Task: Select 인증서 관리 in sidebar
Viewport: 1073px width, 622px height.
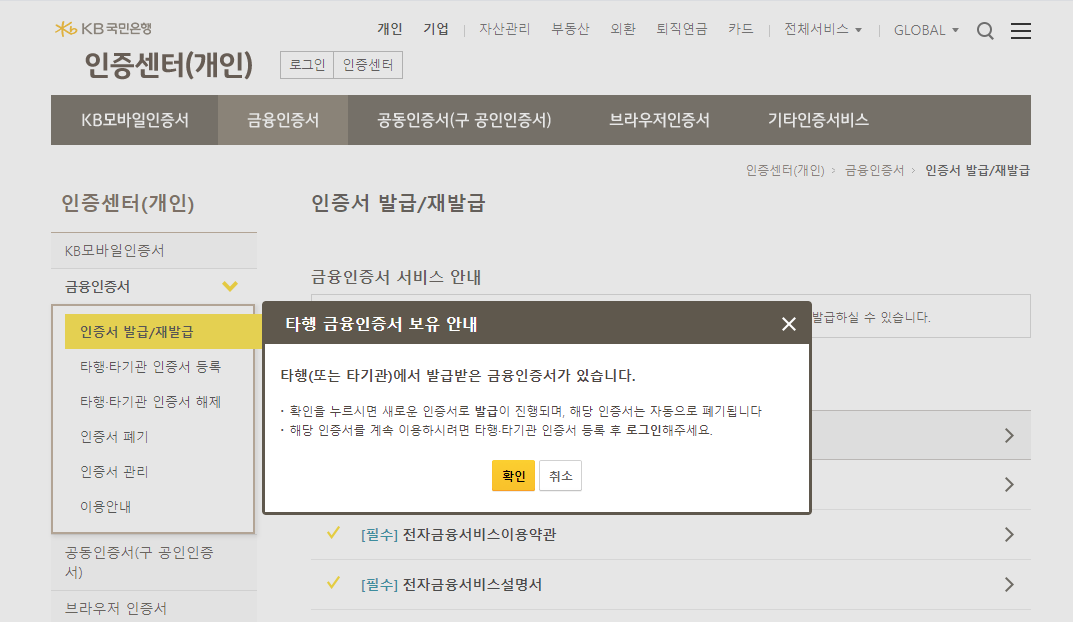Action: tap(114, 471)
